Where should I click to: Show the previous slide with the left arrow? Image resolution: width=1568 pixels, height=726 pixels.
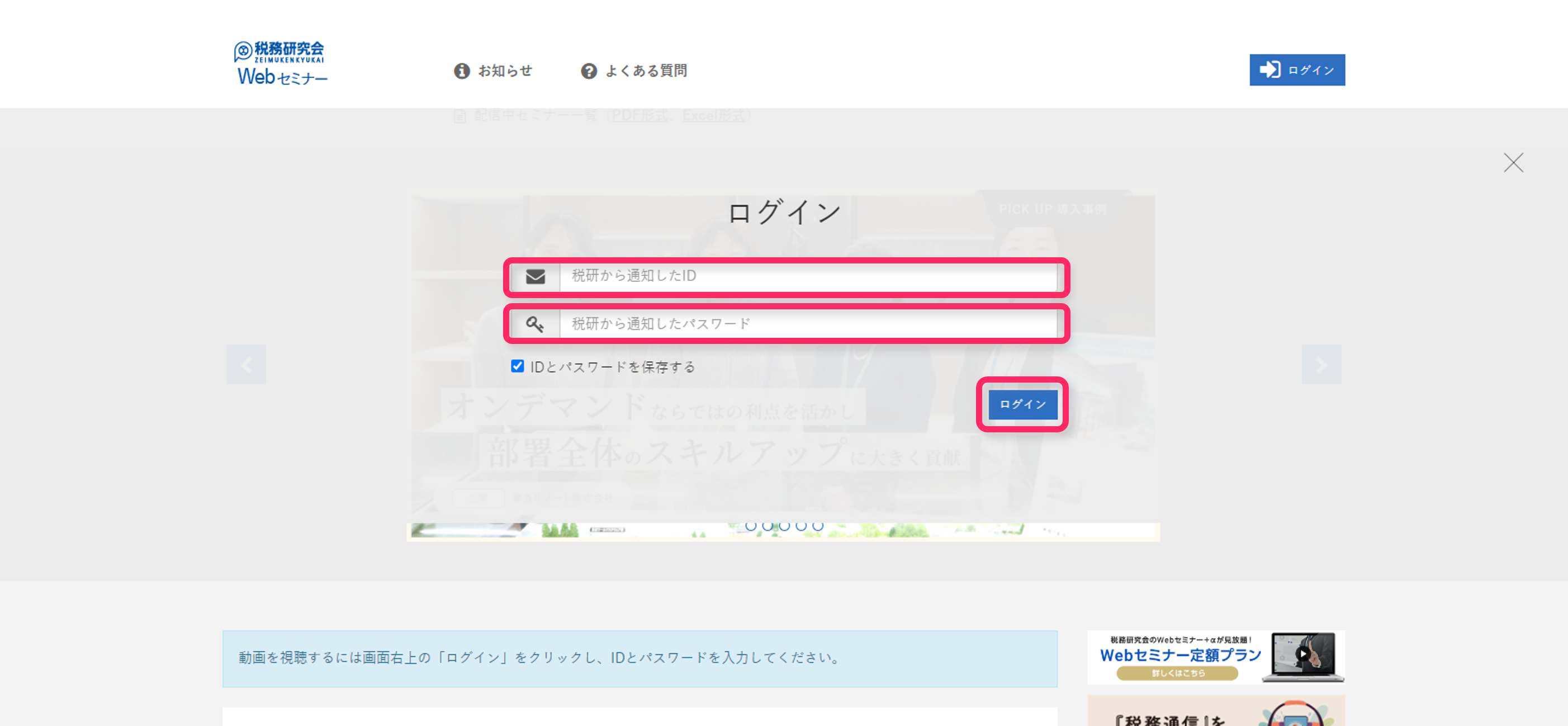pyautogui.click(x=246, y=364)
